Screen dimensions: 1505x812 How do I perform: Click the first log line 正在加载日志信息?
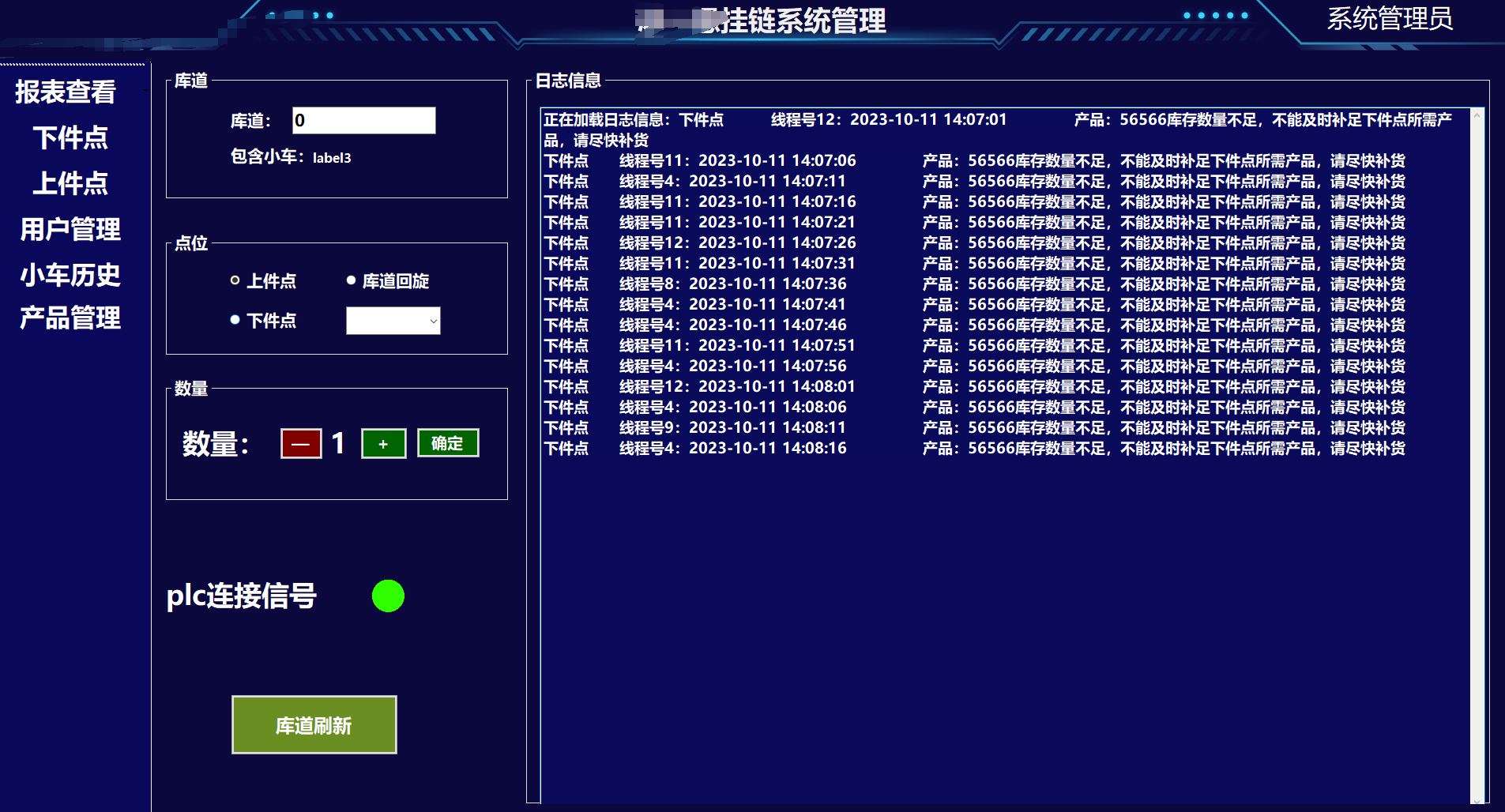[x=998, y=130]
